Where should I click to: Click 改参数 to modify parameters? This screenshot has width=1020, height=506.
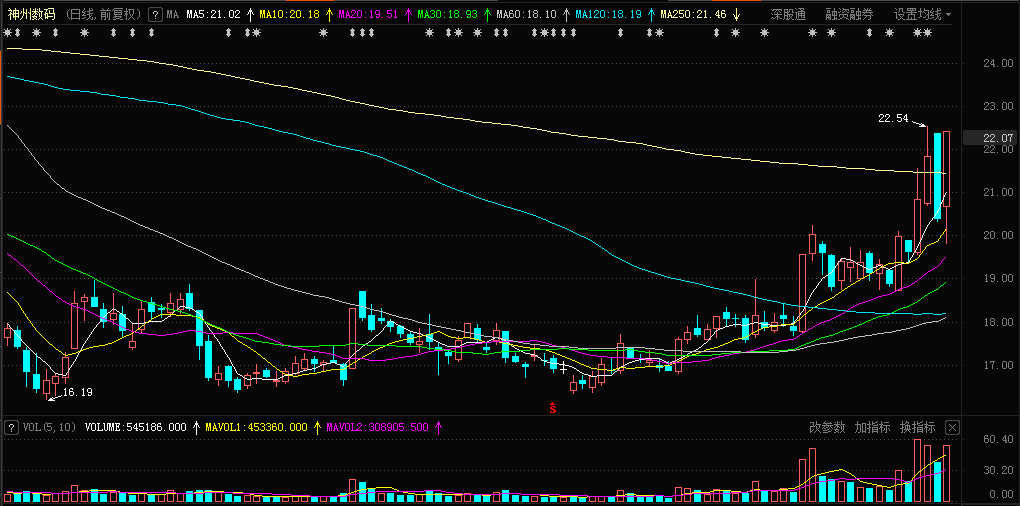pos(827,427)
